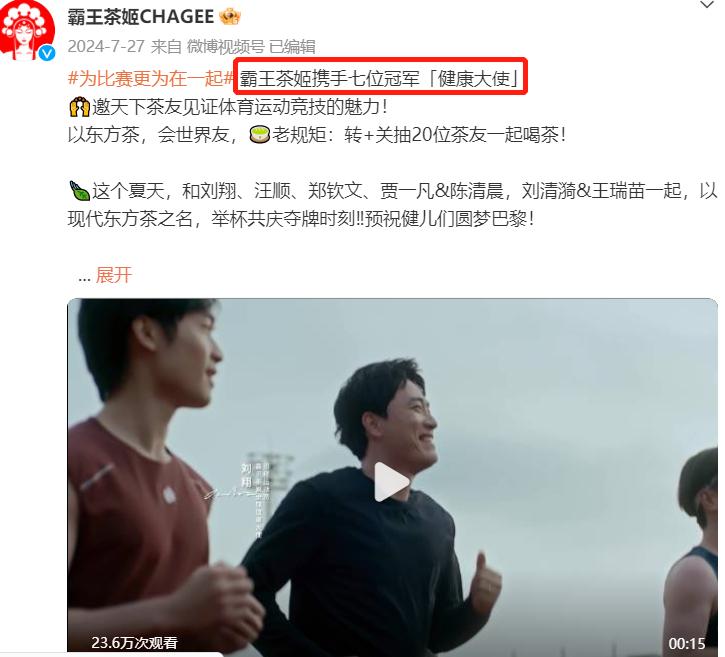Expand full post text with 展开
Screen dimensions: 725x657
click(x=114, y=275)
